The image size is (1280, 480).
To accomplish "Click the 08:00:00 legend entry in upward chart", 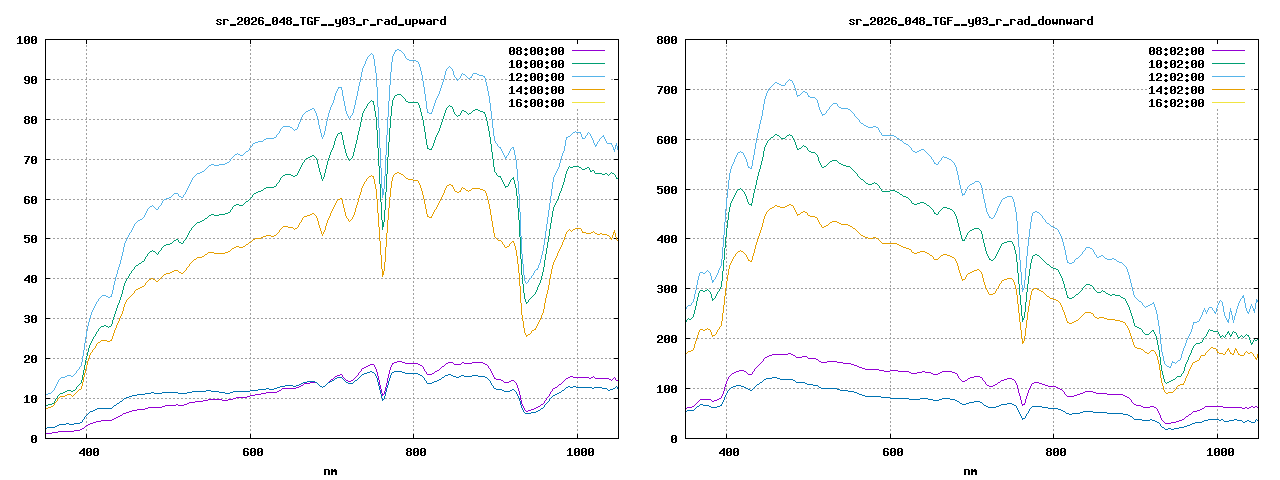I will pos(536,51).
